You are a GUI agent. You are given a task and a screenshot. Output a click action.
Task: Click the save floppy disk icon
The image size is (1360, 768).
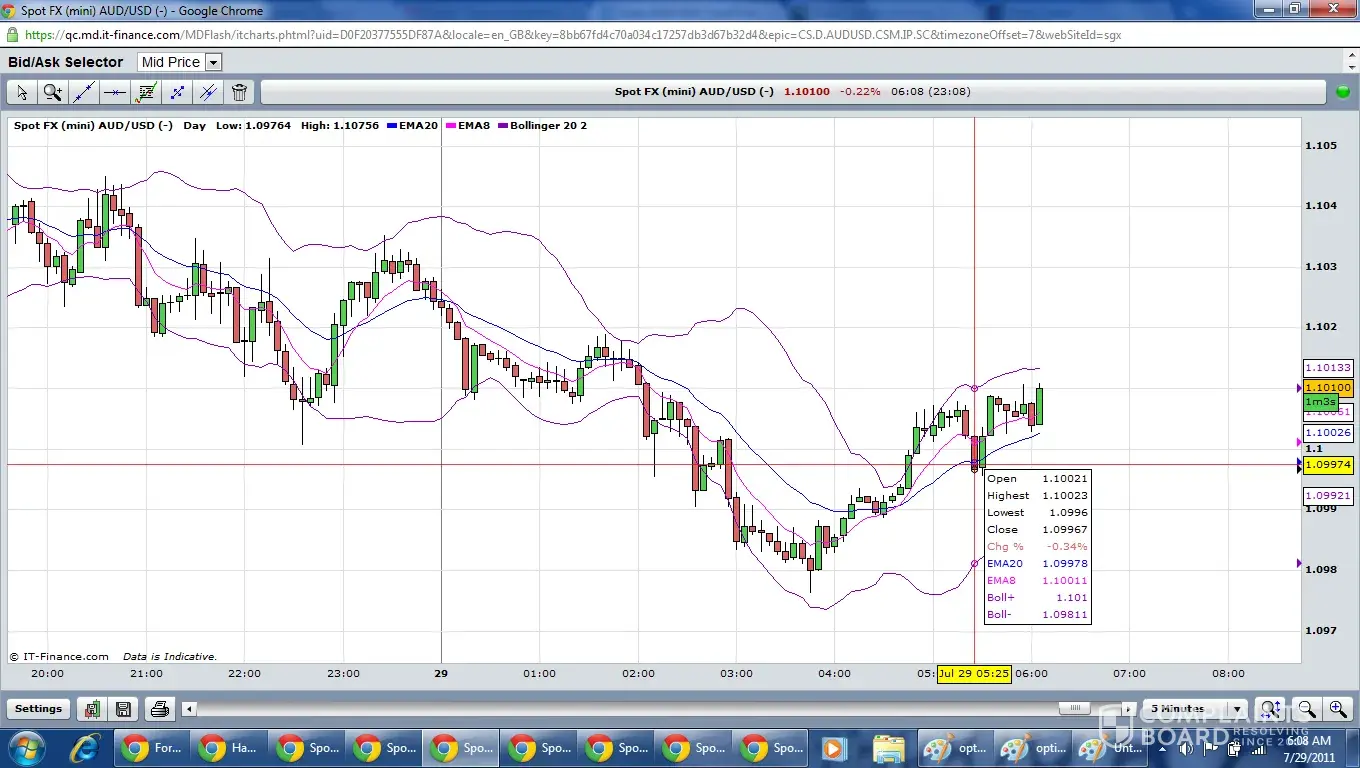click(x=123, y=709)
